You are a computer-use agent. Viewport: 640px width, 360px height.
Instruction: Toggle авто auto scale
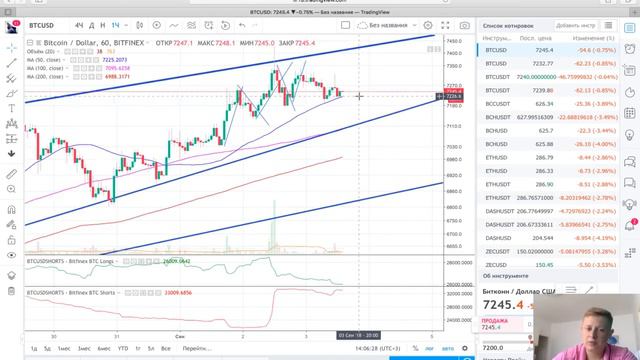(448, 348)
